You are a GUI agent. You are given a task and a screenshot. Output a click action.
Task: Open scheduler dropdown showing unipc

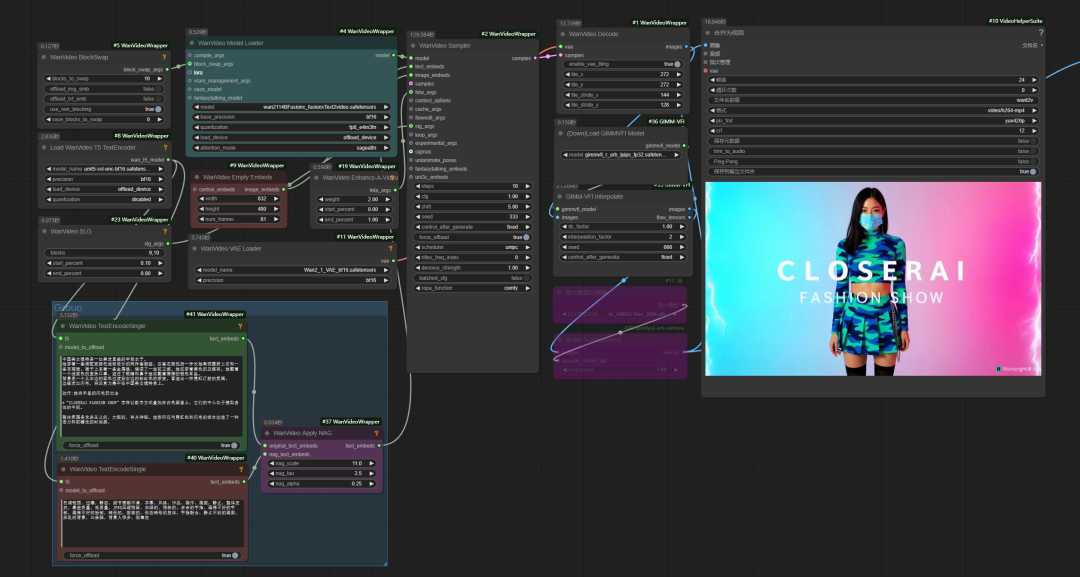point(473,247)
